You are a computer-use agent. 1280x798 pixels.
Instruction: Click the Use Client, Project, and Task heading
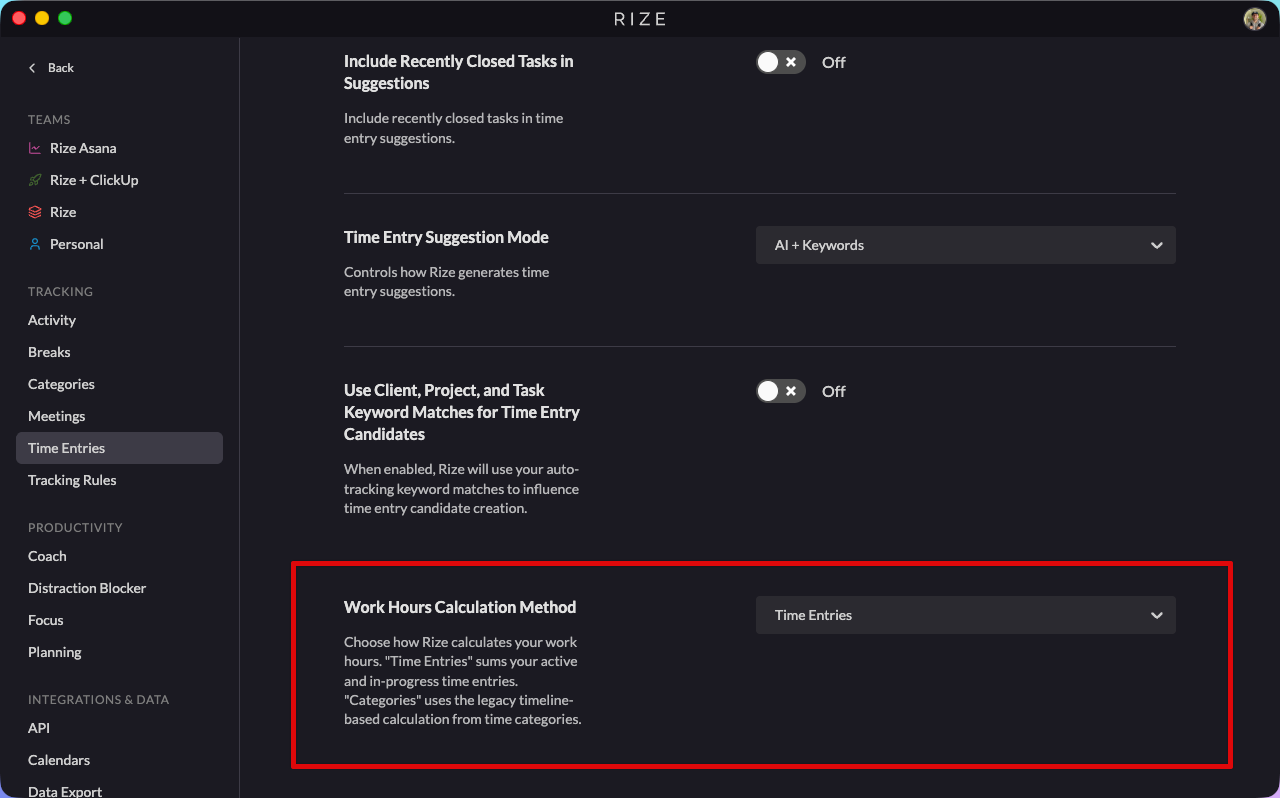click(x=462, y=412)
